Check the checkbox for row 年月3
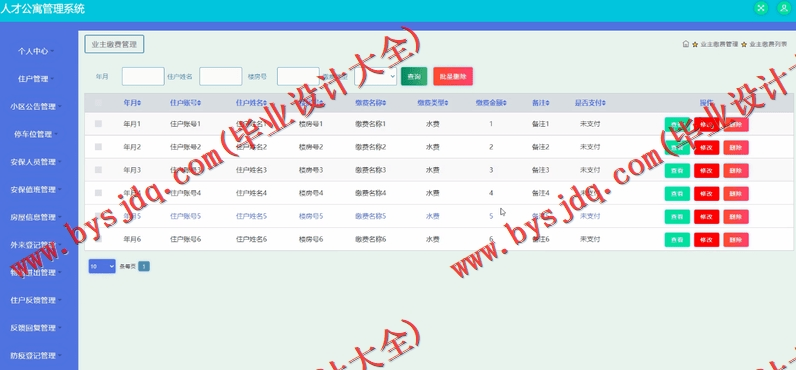This screenshot has width=796, height=370. coord(98,170)
